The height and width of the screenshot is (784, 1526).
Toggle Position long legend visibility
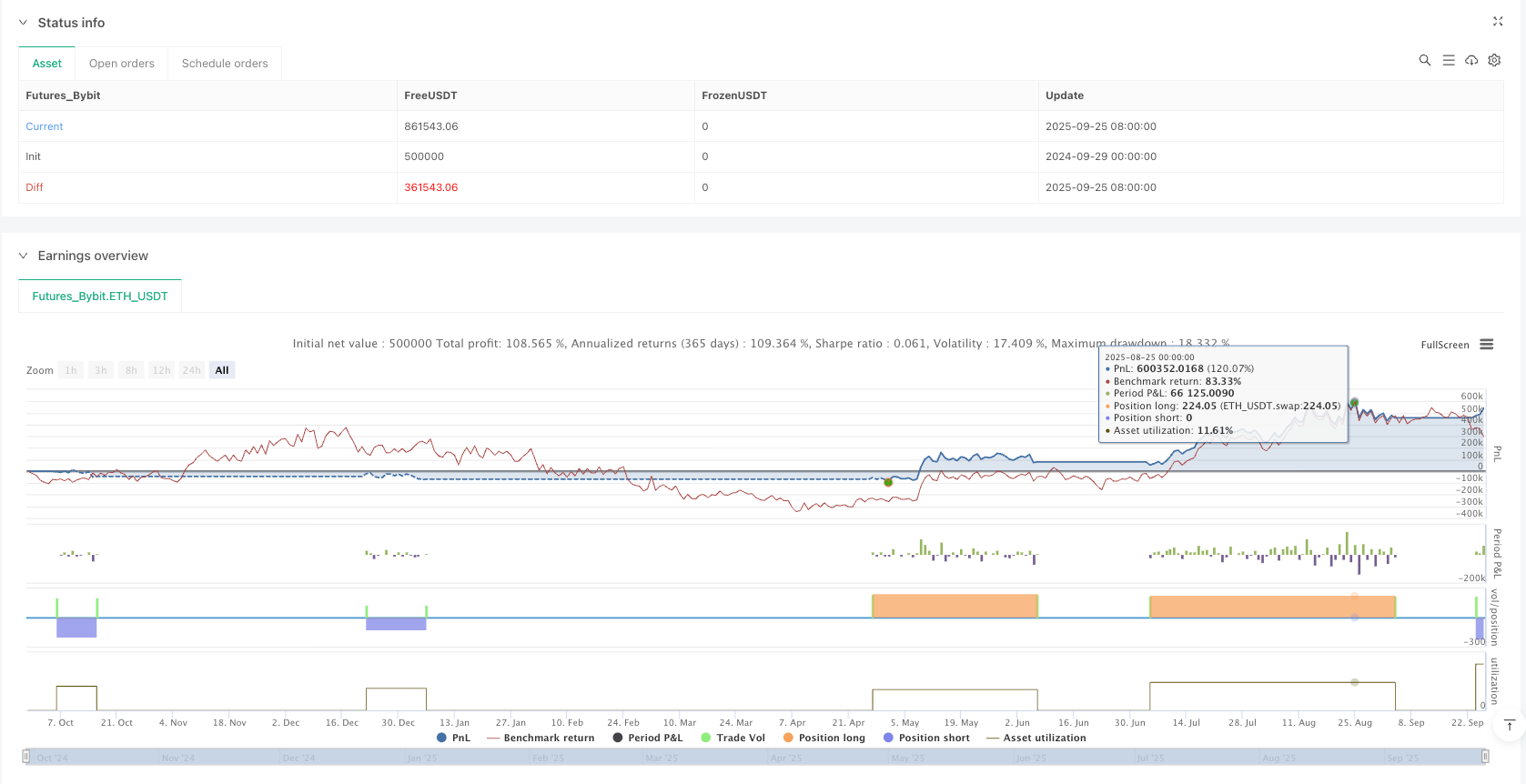[824, 738]
